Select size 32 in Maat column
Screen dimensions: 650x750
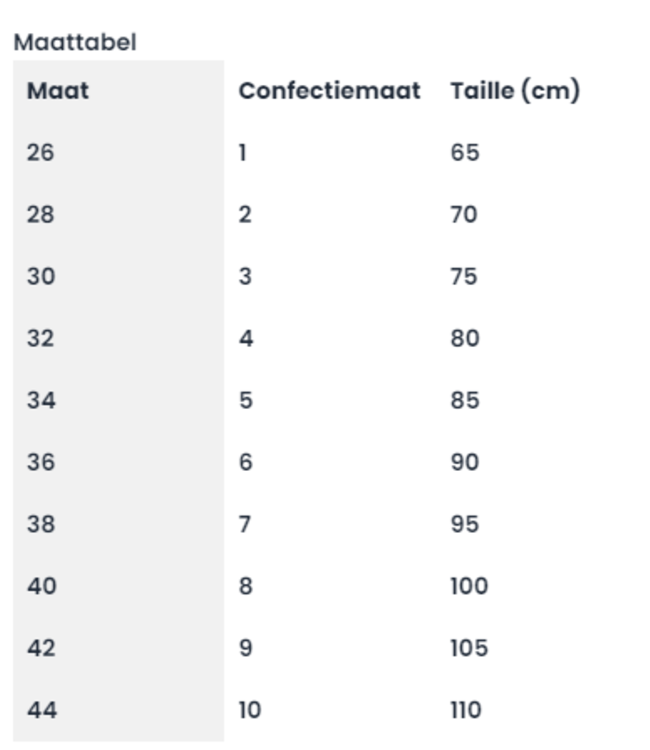click(41, 339)
